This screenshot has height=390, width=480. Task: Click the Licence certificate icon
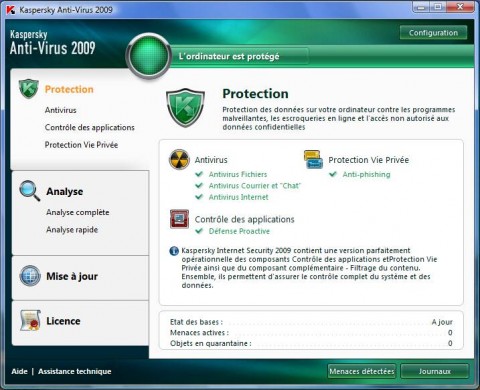[x=30, y=320]
